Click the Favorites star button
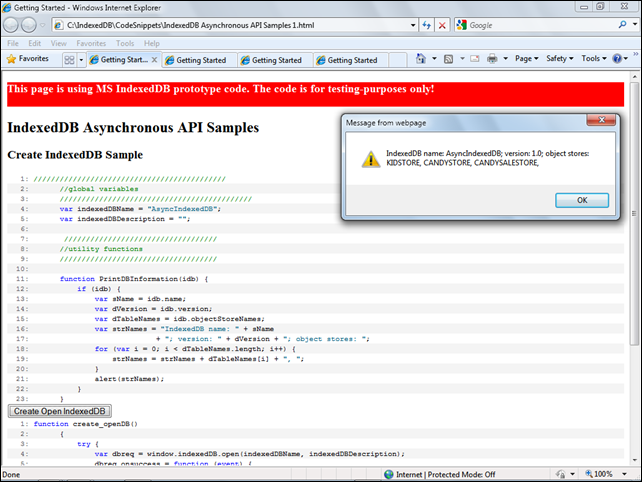Screen dimensions: 642x482 28,60
